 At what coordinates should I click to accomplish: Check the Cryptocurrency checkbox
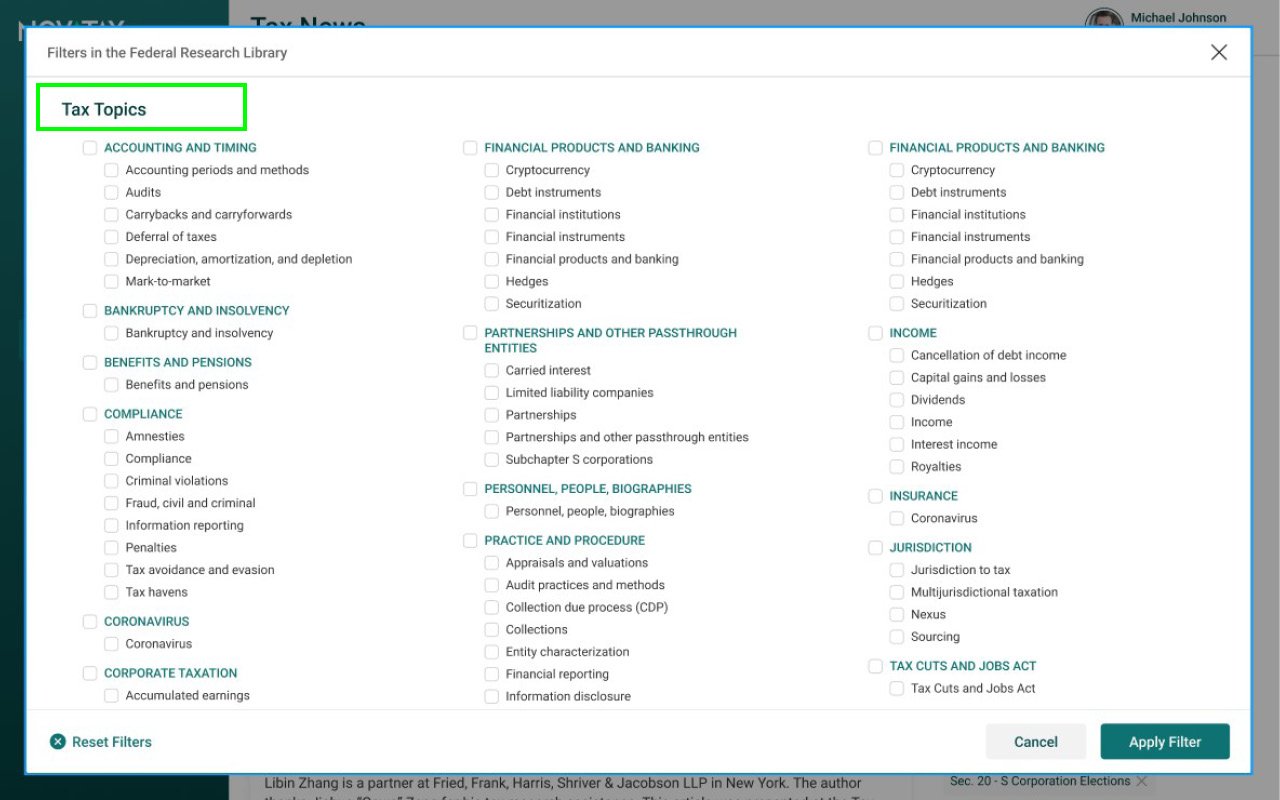point(491,170)
